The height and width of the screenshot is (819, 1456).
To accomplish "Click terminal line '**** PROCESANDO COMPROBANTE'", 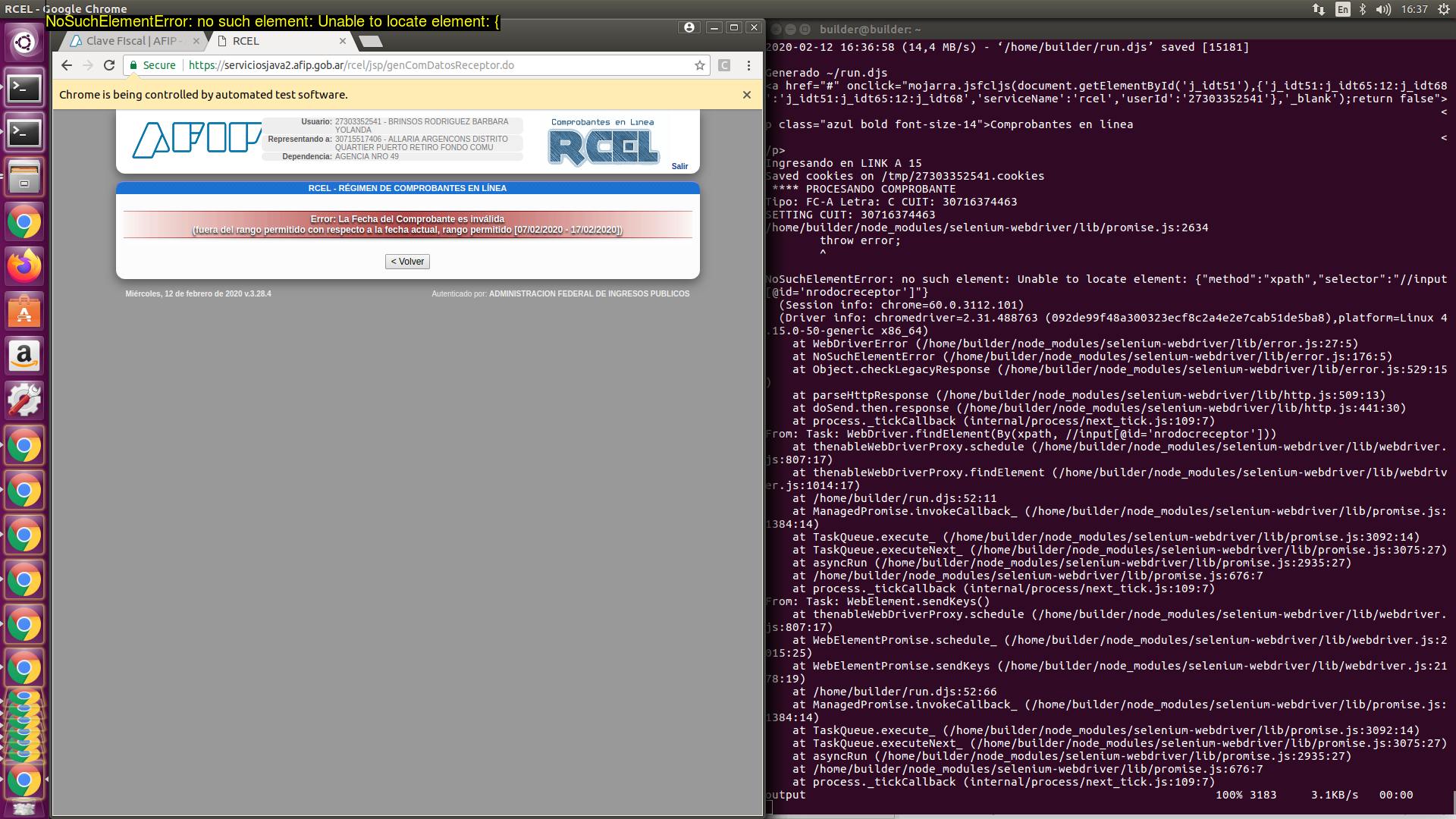I will tap(864, 189).
